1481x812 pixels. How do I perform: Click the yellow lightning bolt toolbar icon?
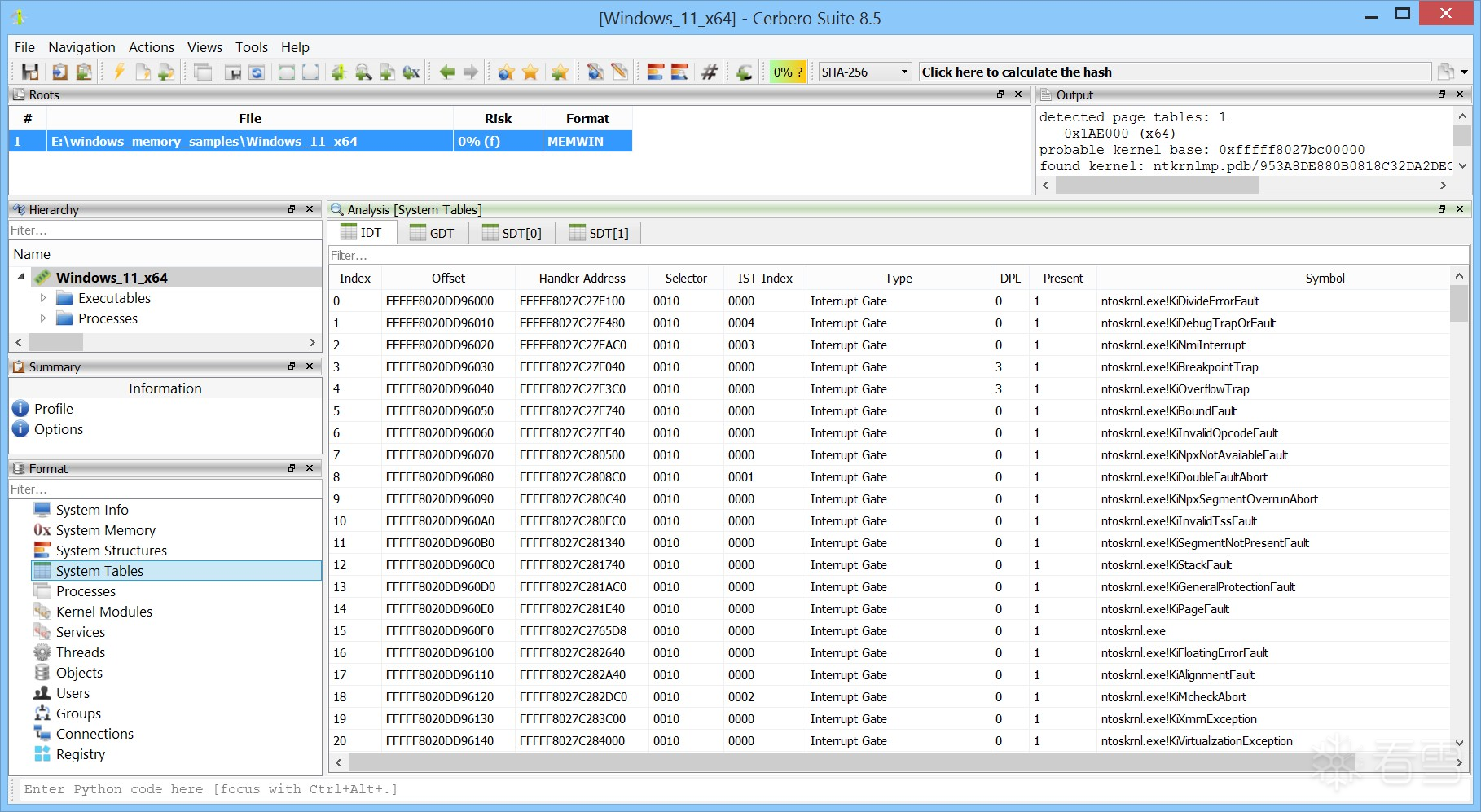point(119,72)
